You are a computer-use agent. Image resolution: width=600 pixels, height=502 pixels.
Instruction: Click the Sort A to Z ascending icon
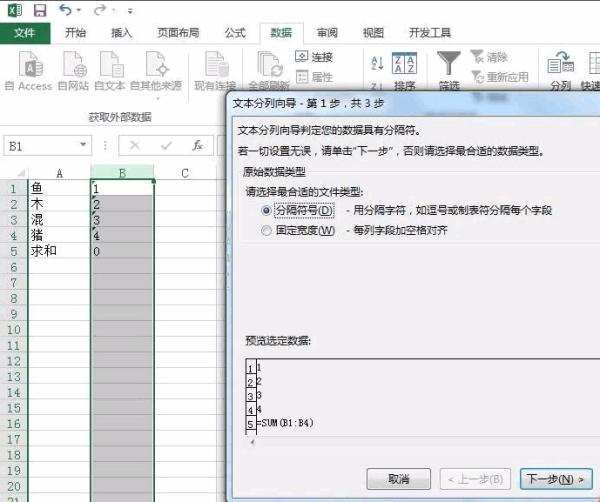coord(377,62)
